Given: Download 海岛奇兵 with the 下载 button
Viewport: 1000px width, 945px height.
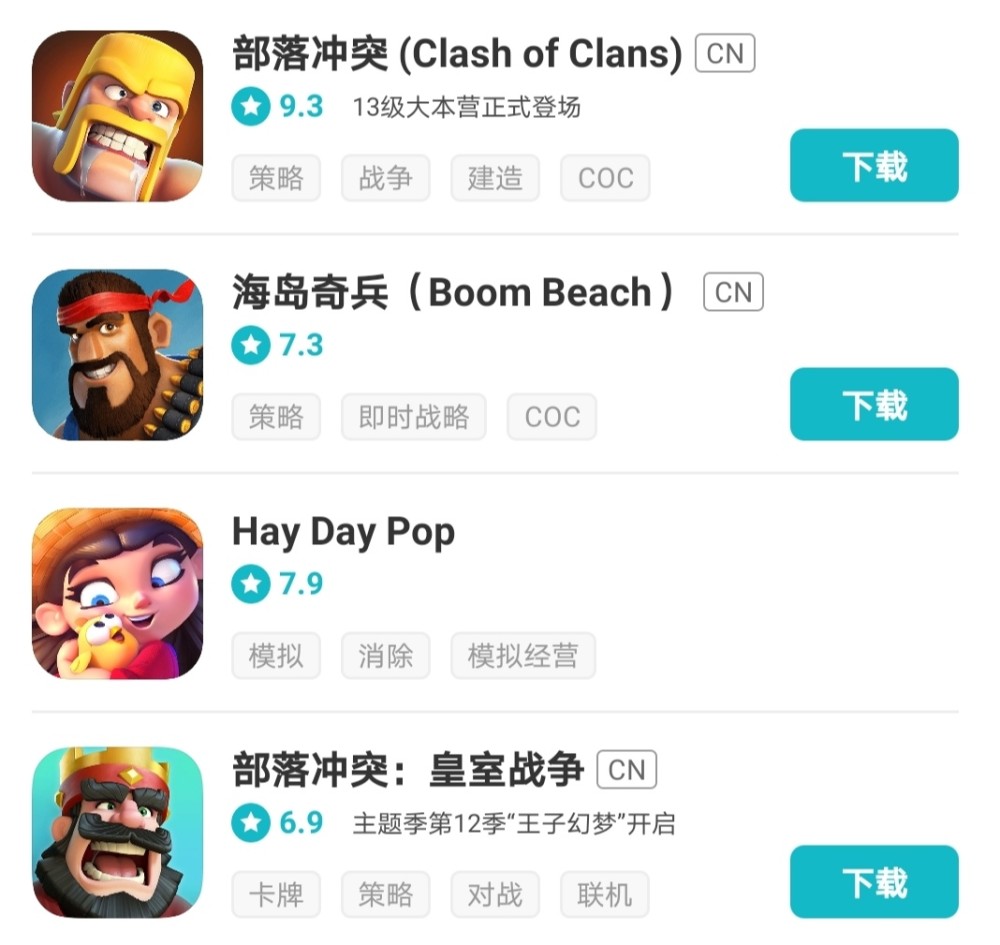Looking at the screenshot, I should point(874,404).
